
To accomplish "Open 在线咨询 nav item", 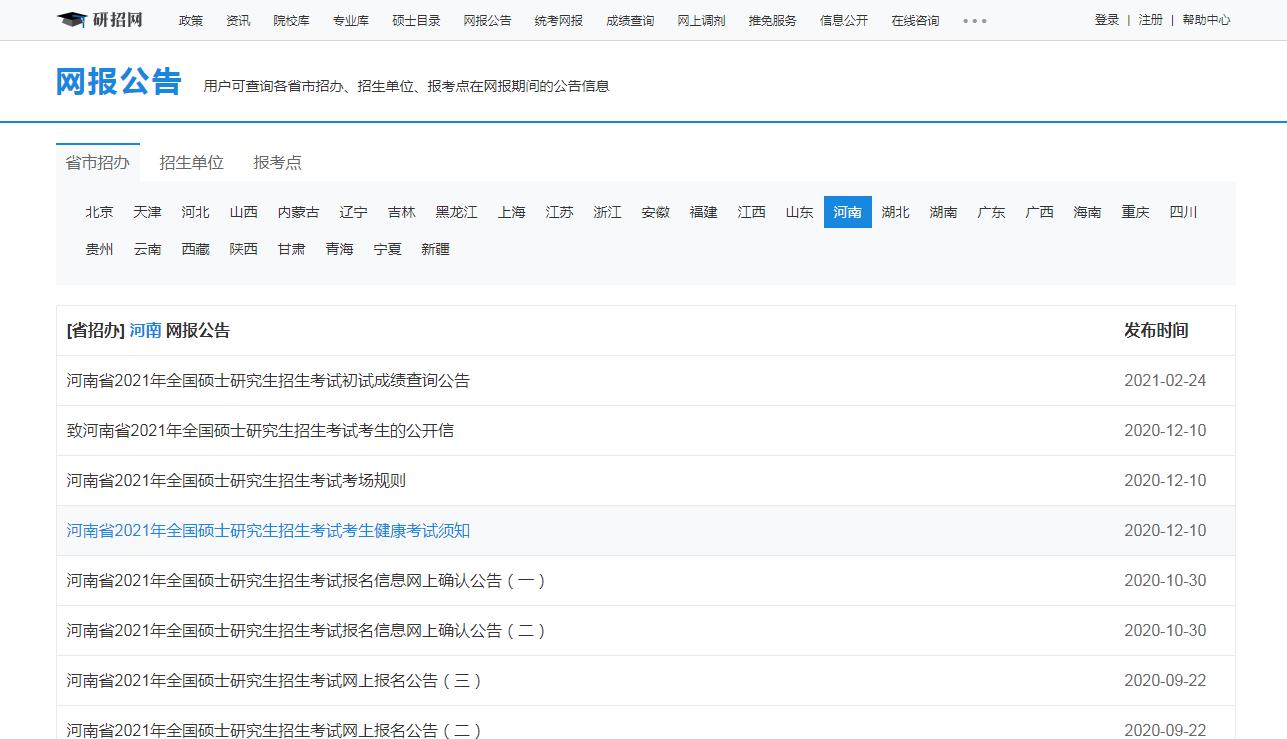I will [915, 20].
